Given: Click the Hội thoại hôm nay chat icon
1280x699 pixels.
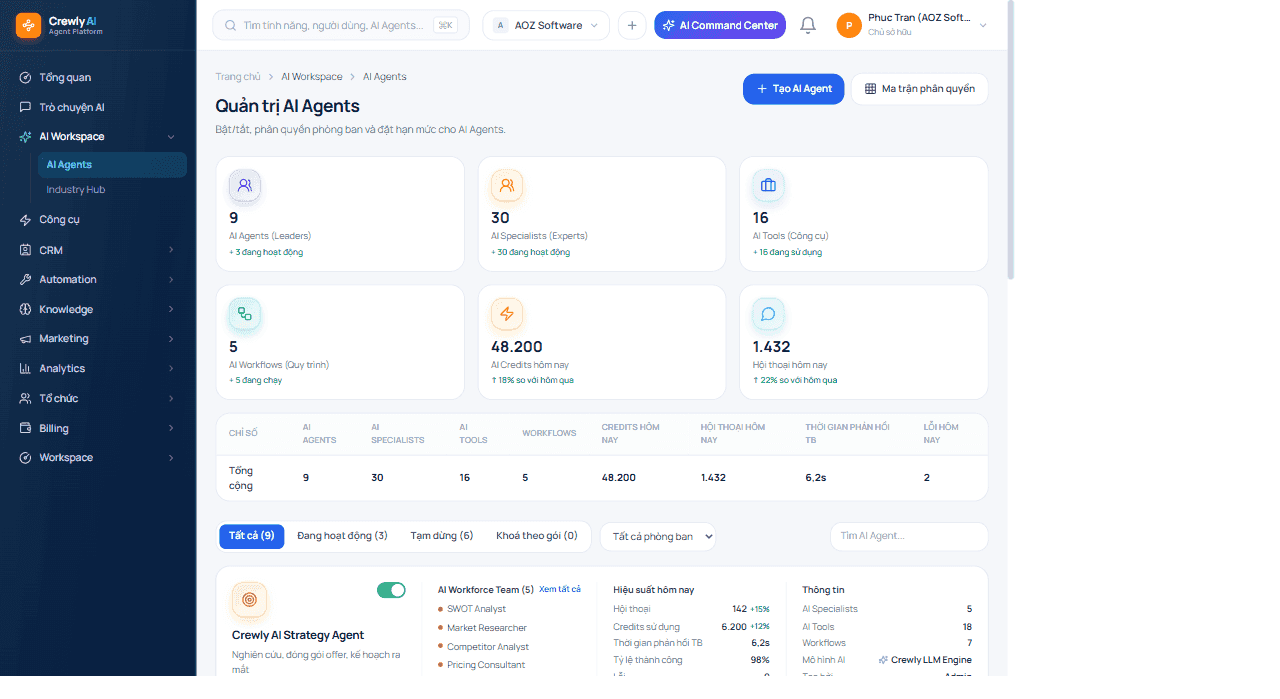Looking at the screenshot, I should [x=769, y=314].
